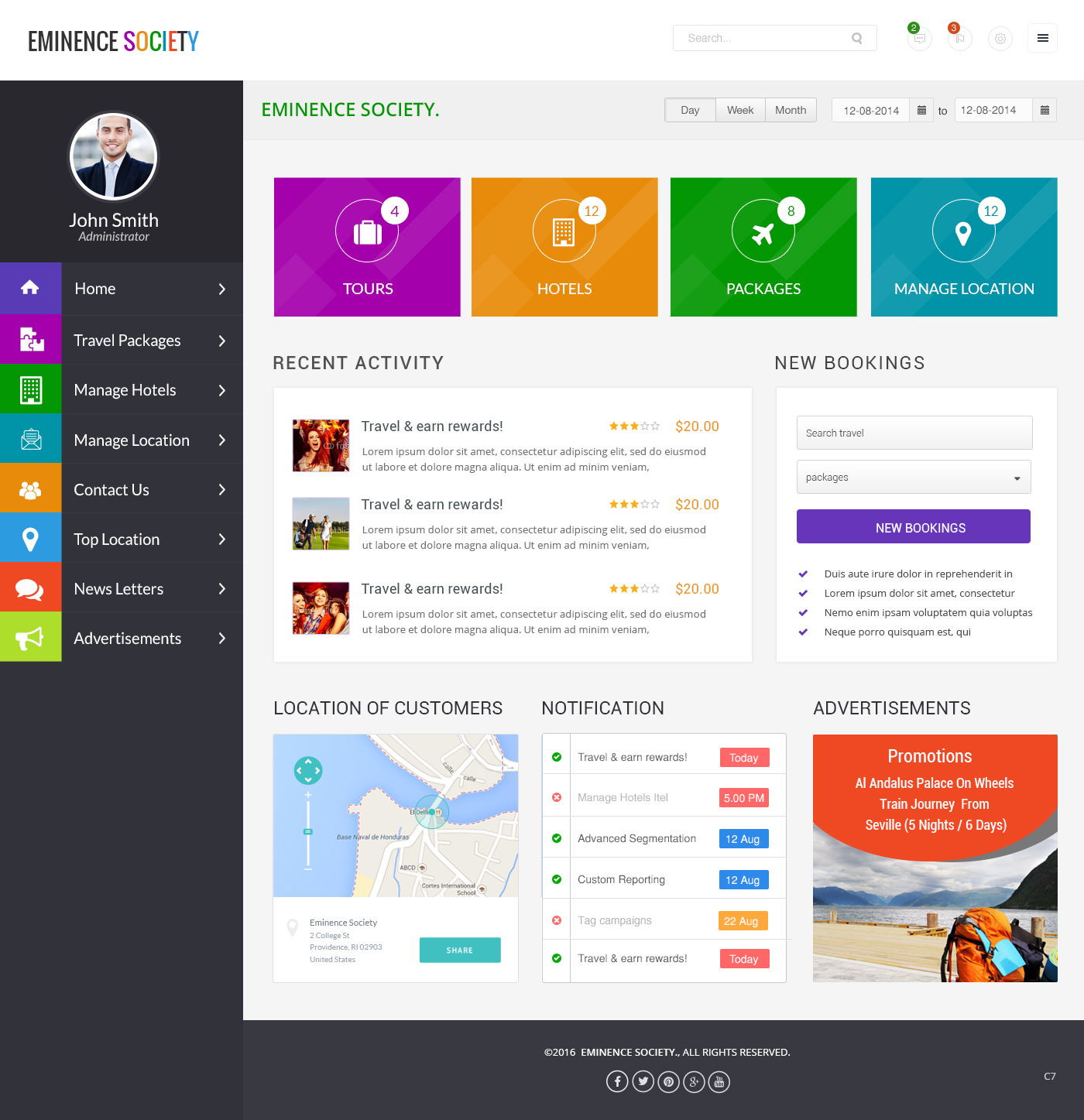Open the Tours suitcase tile
This screenshot has width=1084, height=1120.
(x=367, y=247)
